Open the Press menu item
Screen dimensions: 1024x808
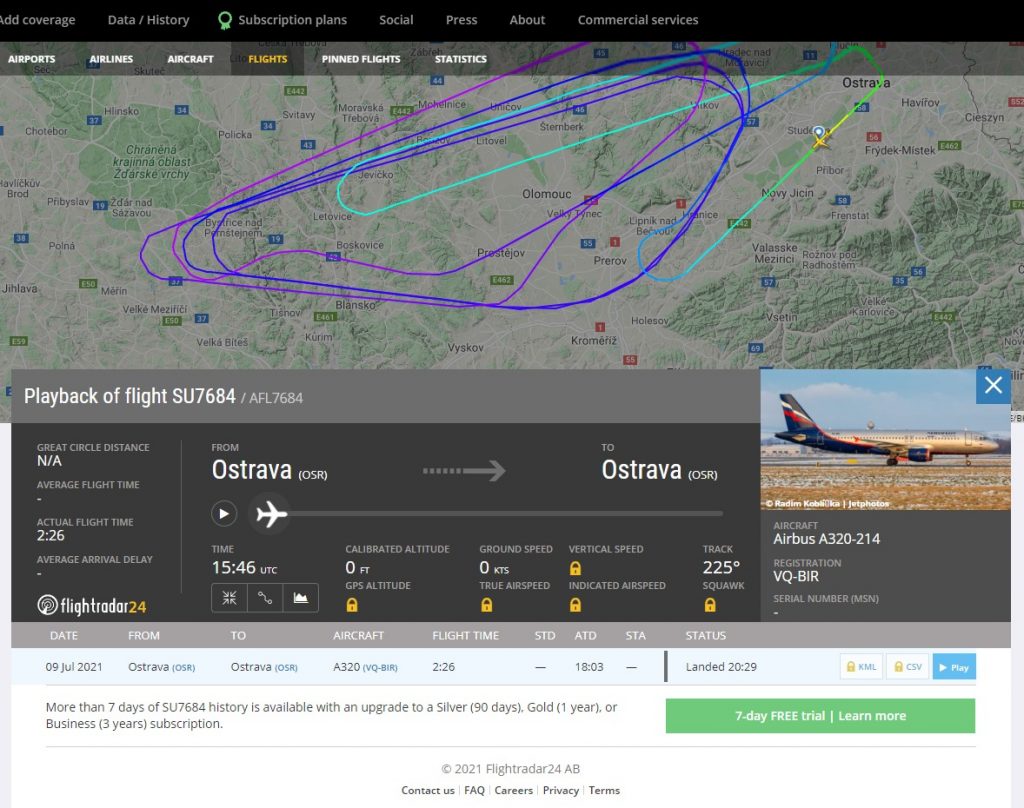462,20
